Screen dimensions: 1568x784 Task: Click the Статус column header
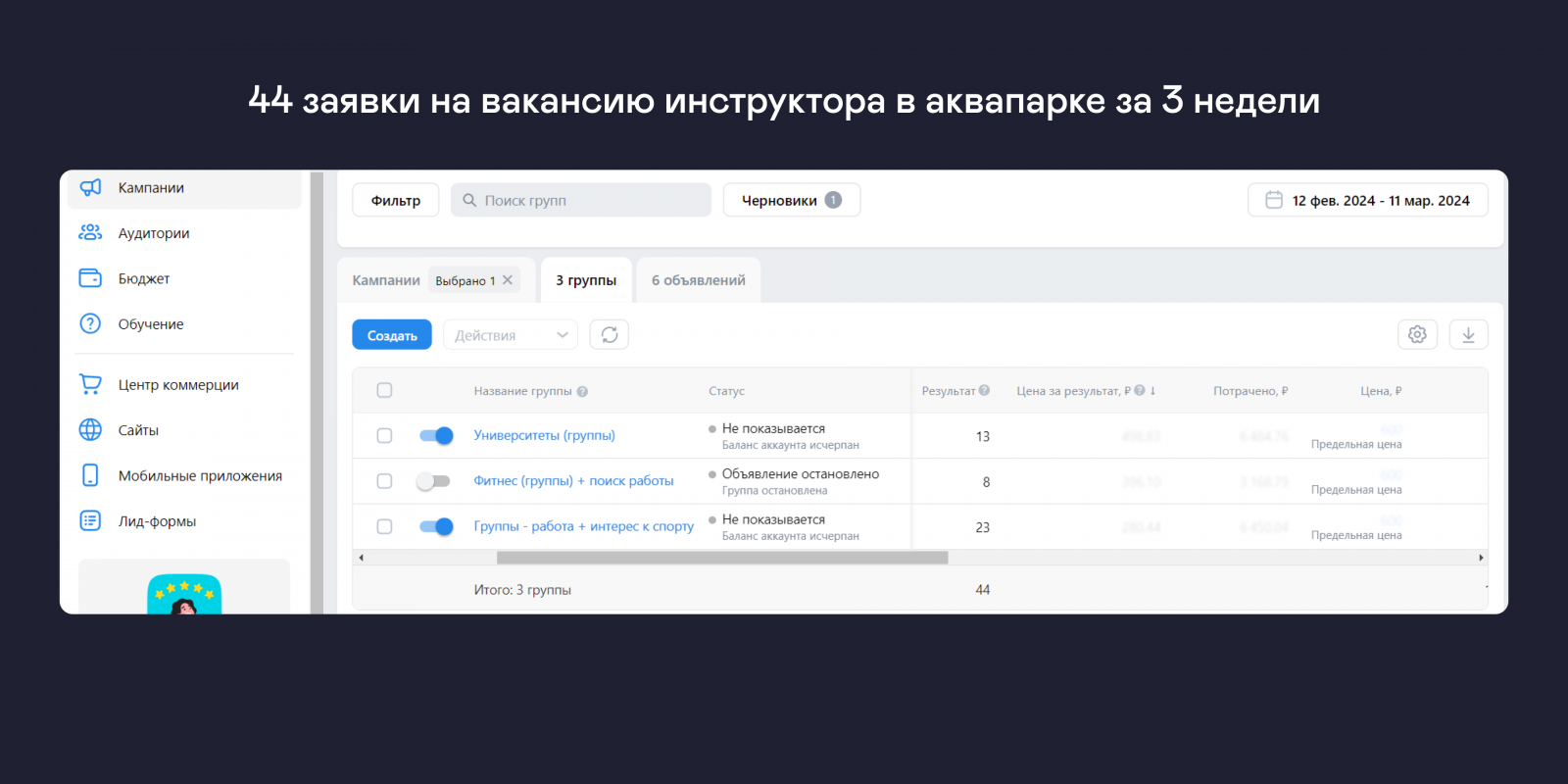coord(726,391)
